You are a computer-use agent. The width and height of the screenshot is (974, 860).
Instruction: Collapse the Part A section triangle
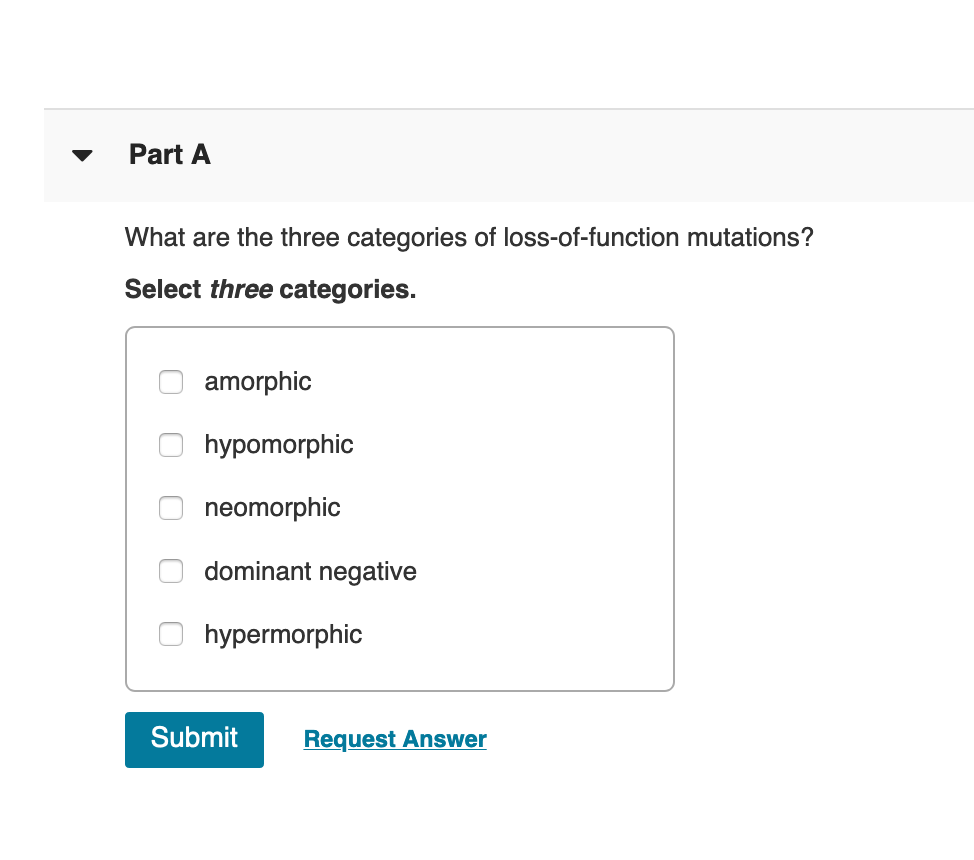click(x=82, y=155)
